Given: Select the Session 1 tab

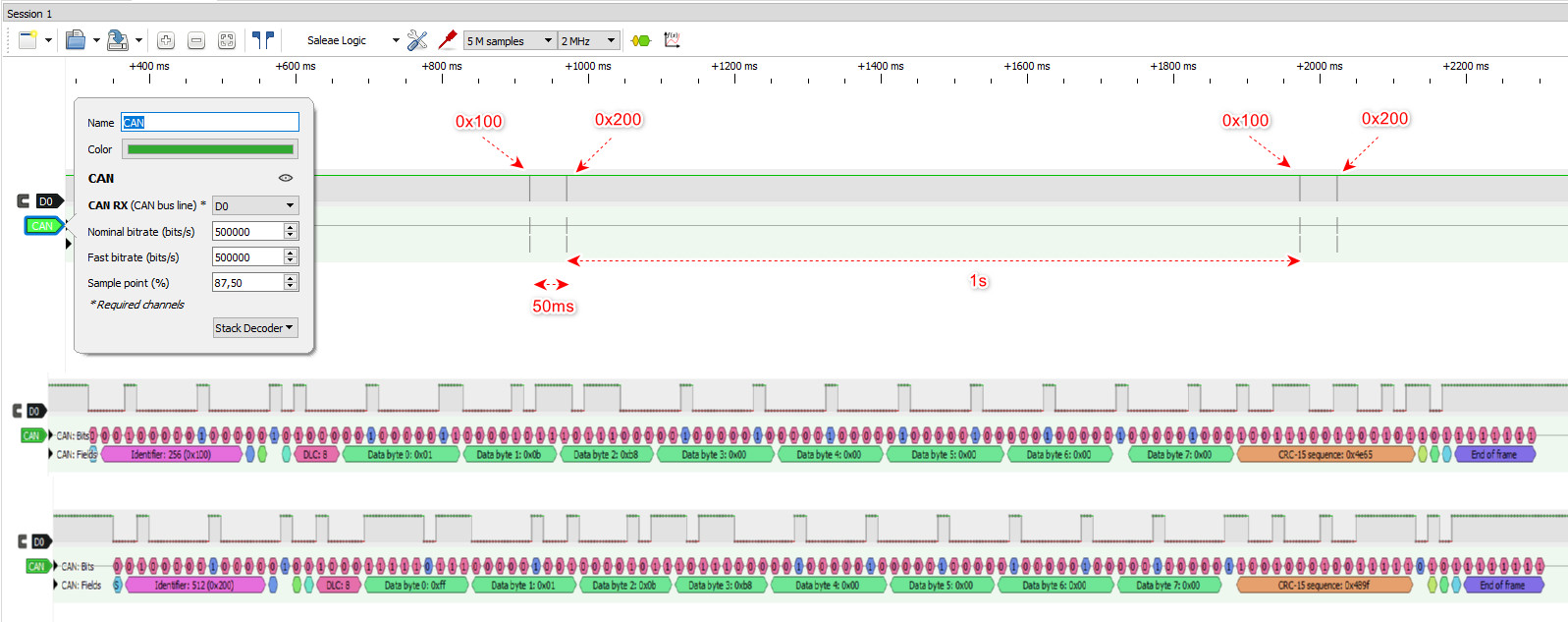Looking at the screenshot, I should (29, 14).
